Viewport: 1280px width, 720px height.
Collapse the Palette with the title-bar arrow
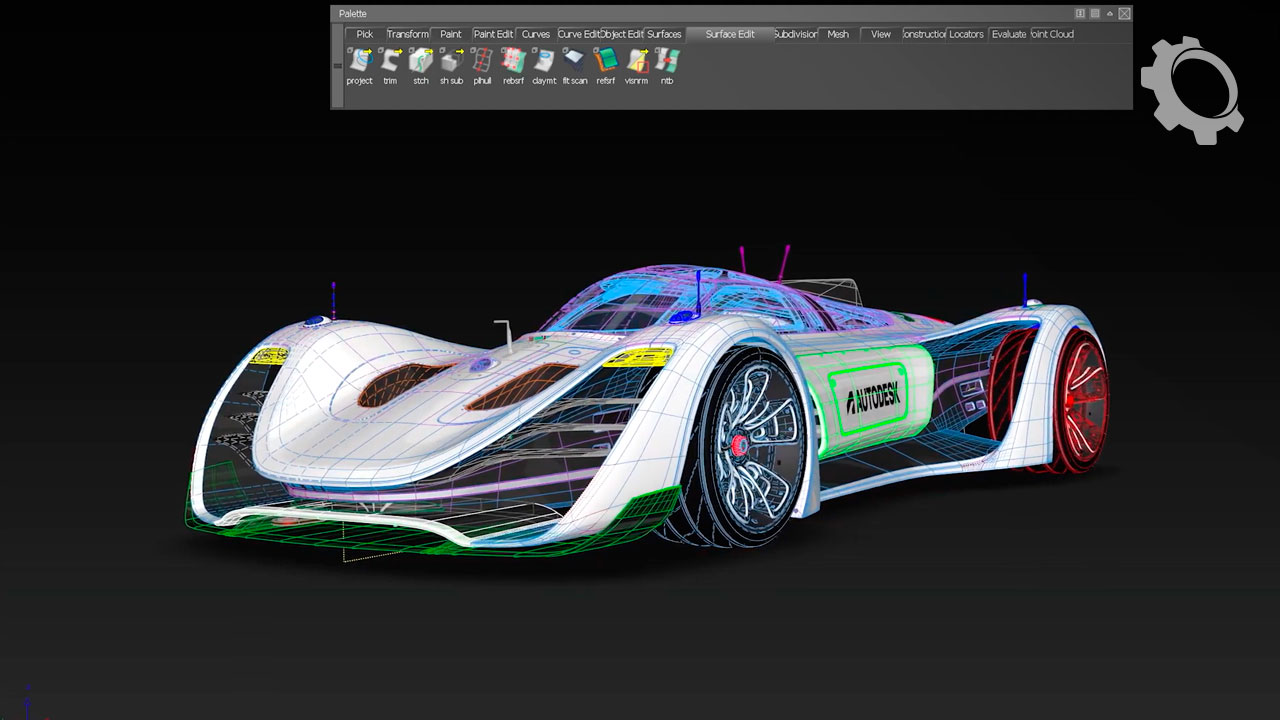pyautogui.click(x=1109, y=14)
